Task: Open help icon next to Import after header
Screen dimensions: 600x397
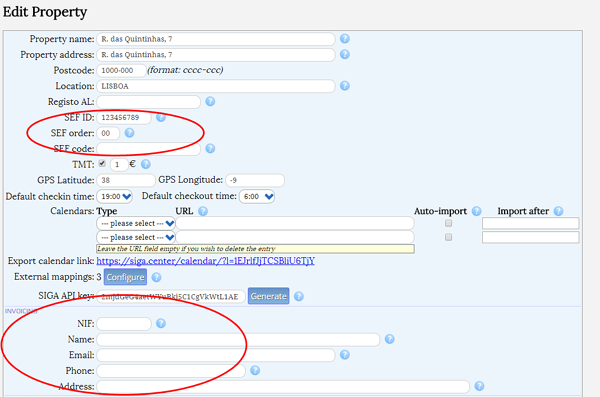Action: pyautogui.click(x=559, y=211)
